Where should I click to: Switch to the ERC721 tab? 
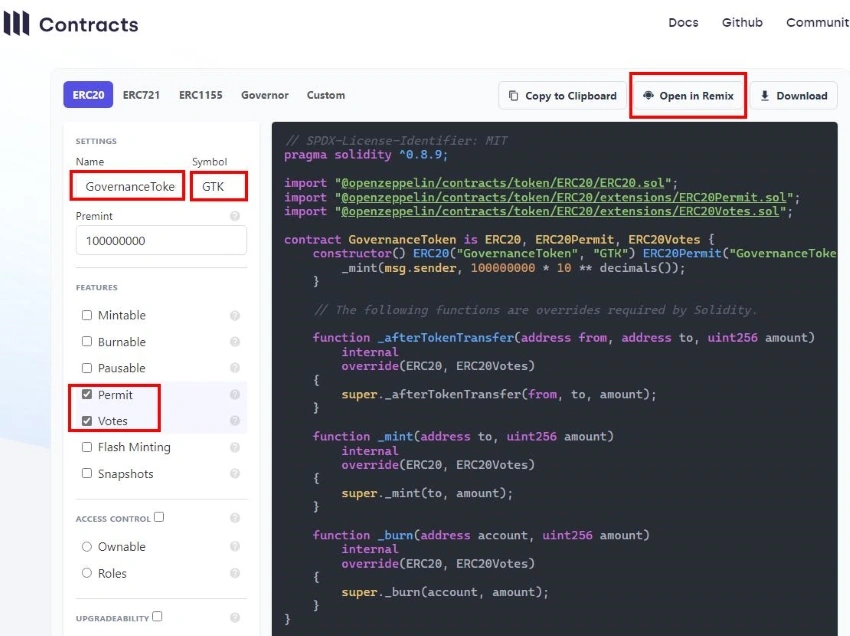coord(141,95)
